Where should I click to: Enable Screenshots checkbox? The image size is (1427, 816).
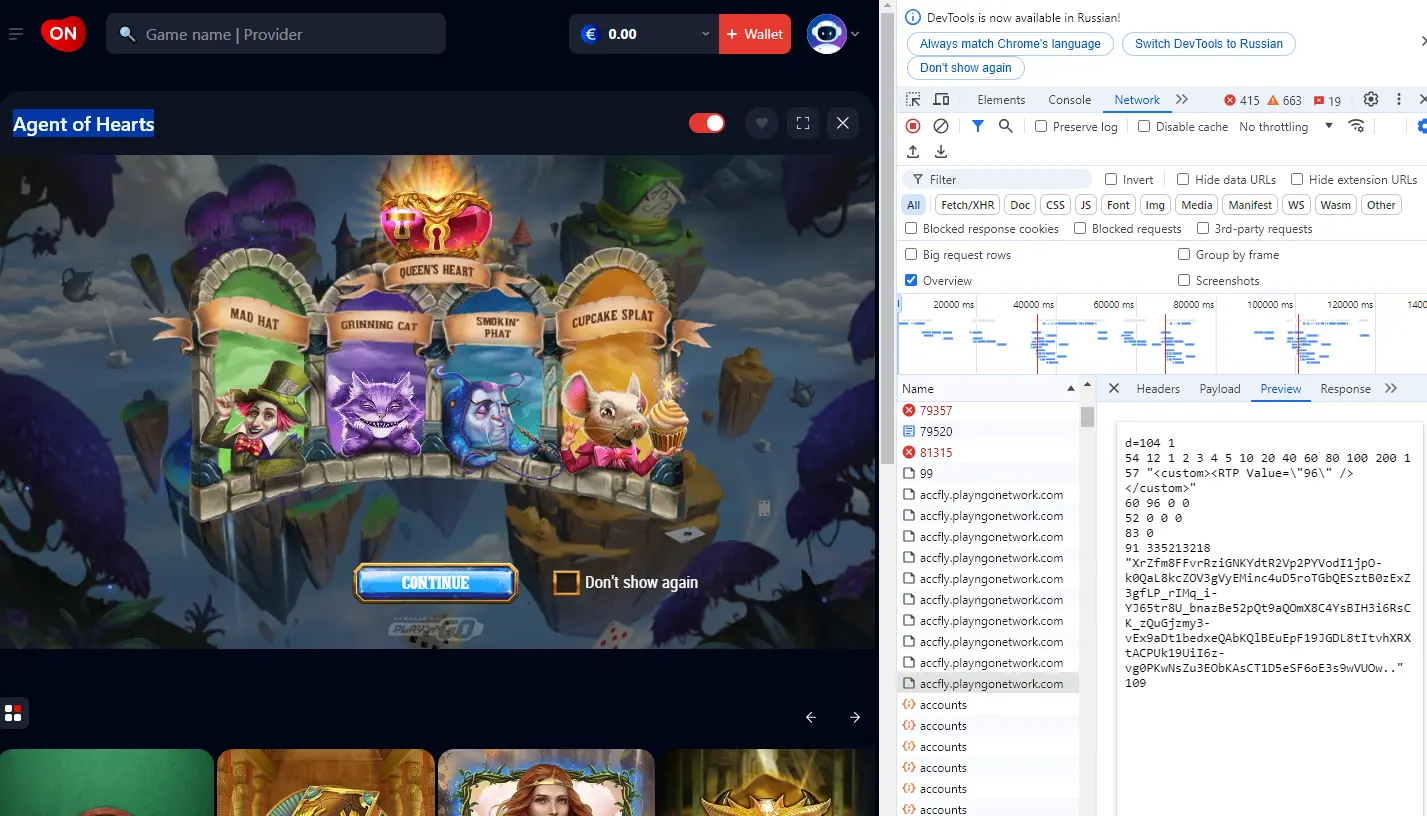coord(1184,281)
